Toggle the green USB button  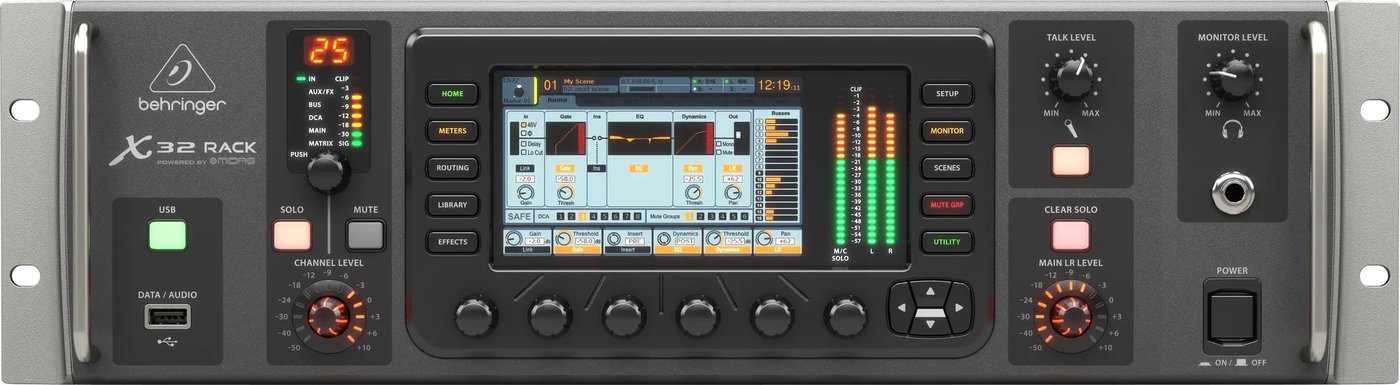pyautogui.click(x=168, y=235)
